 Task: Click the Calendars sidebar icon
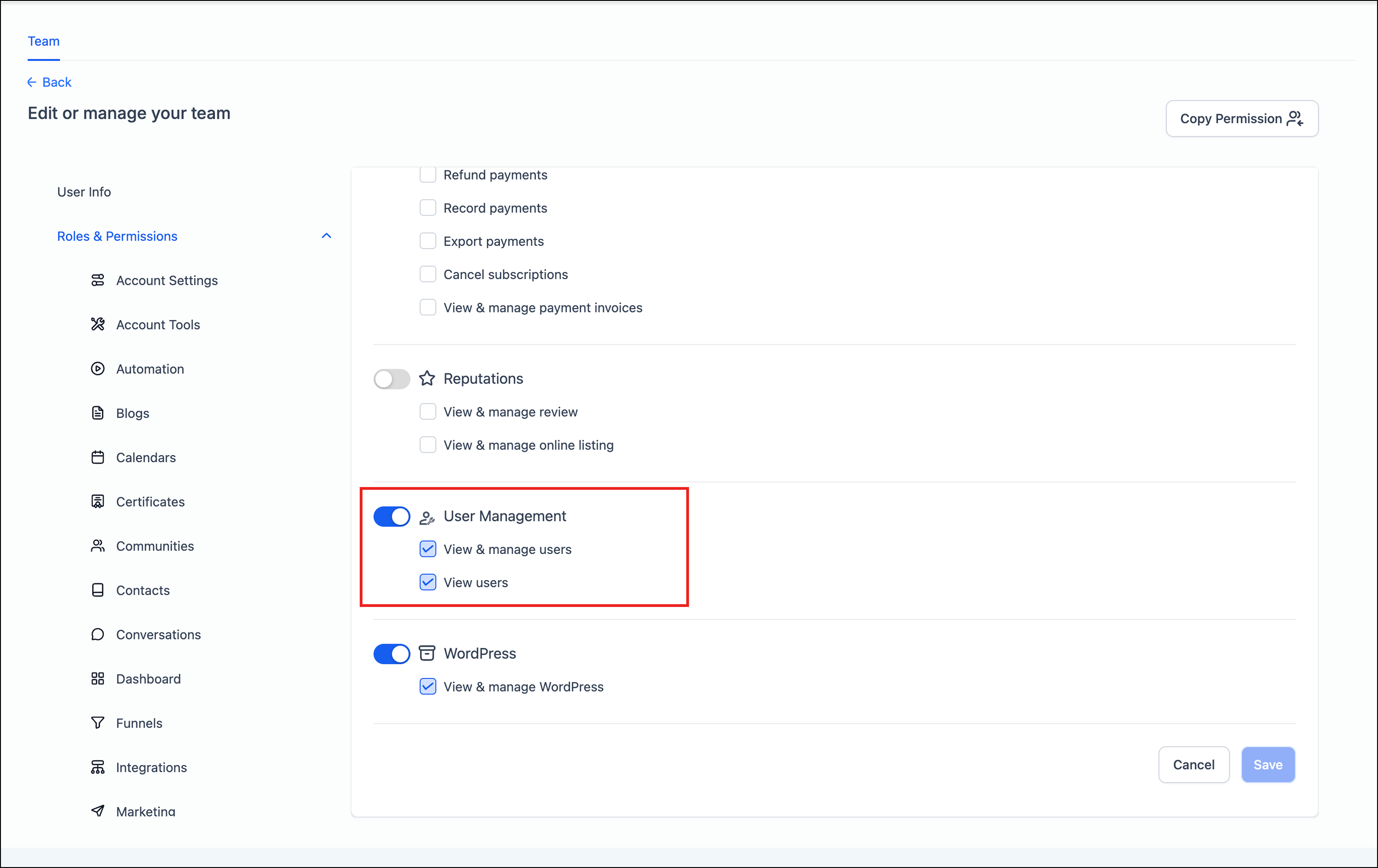point(98,457)
